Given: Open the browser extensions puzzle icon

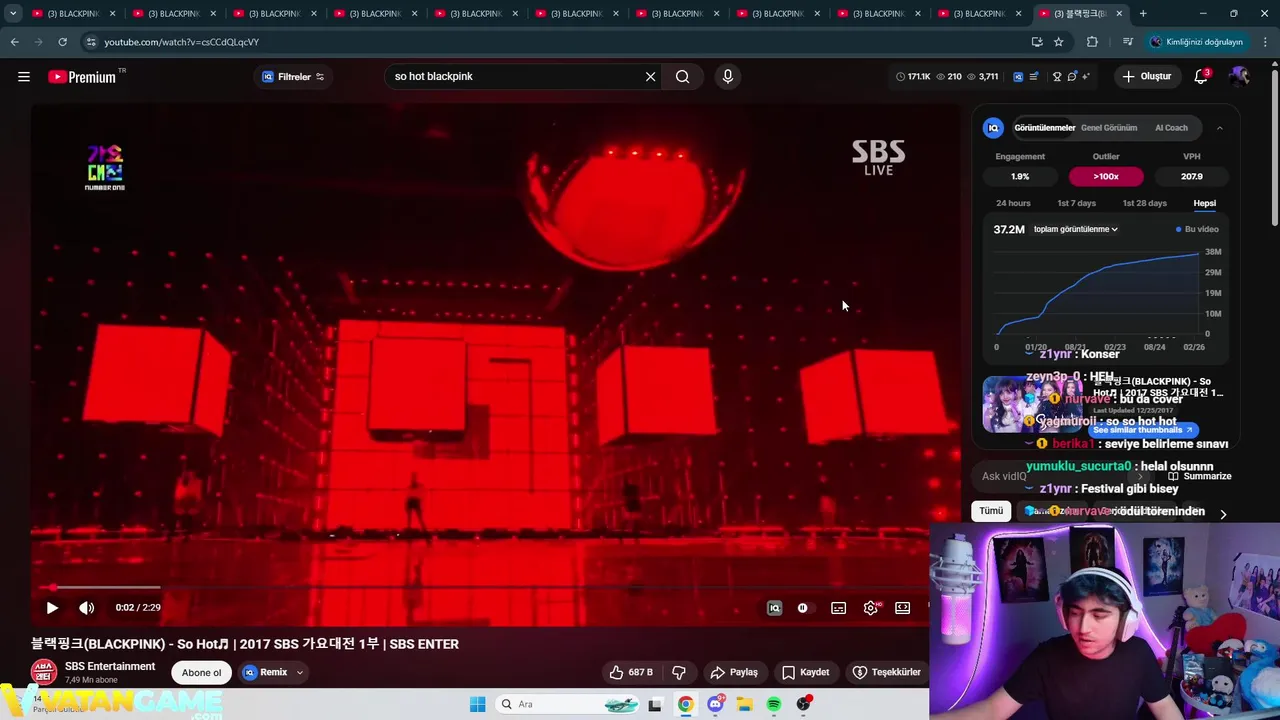Looking at the screenshot, I should 1092,42.
